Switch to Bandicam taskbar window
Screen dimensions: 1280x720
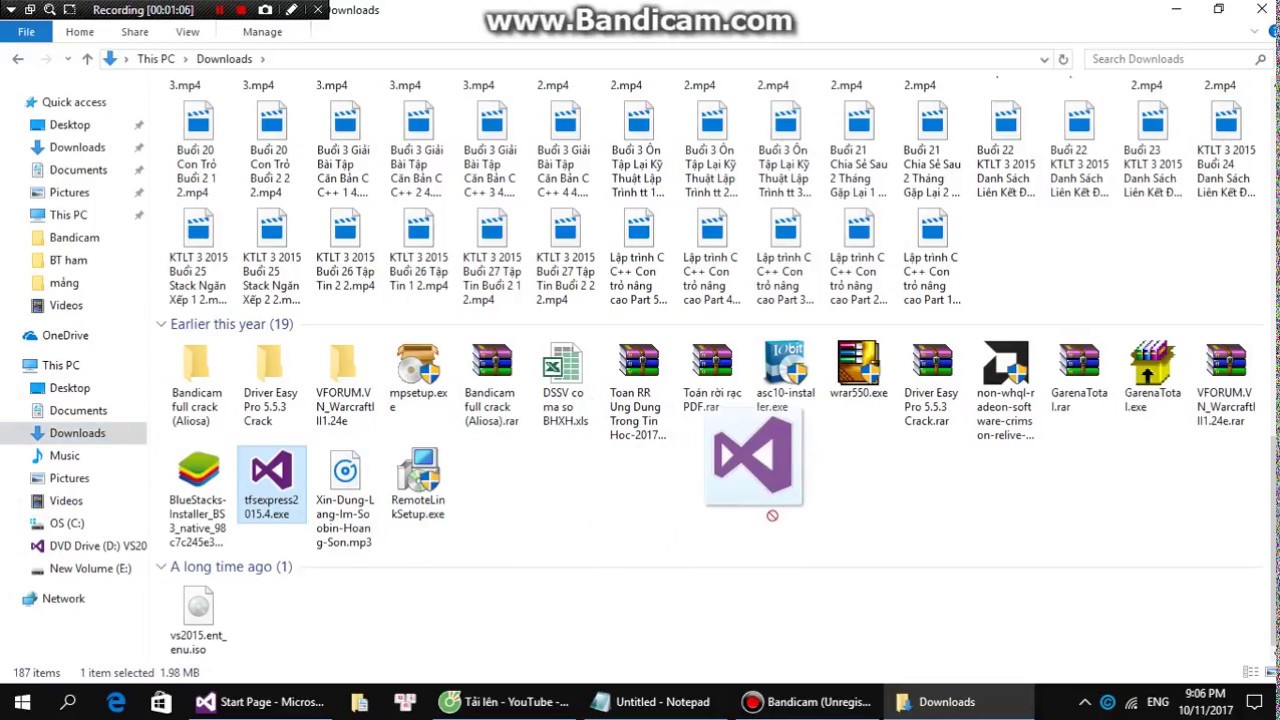pyautogui.click(x=807, y=702)
